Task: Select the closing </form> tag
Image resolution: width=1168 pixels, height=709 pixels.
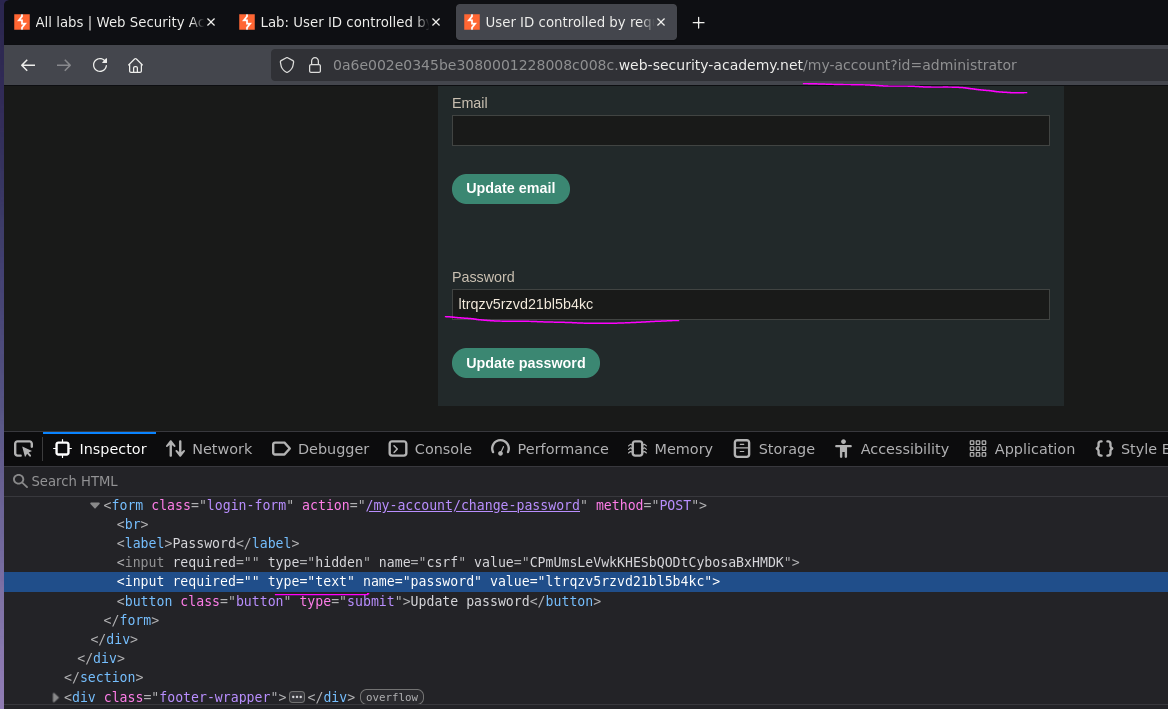Action: point(131,620)
